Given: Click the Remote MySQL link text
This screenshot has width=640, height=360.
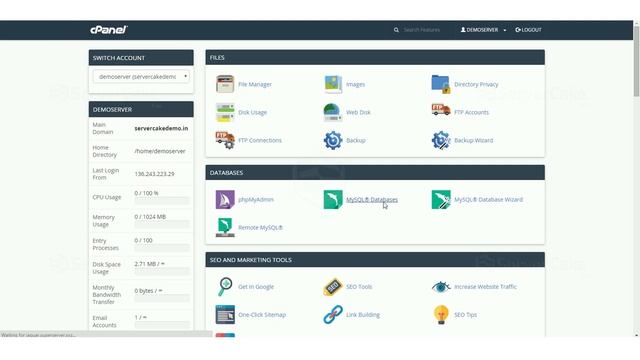Looking at the screenshot, I should coord(260,228).
